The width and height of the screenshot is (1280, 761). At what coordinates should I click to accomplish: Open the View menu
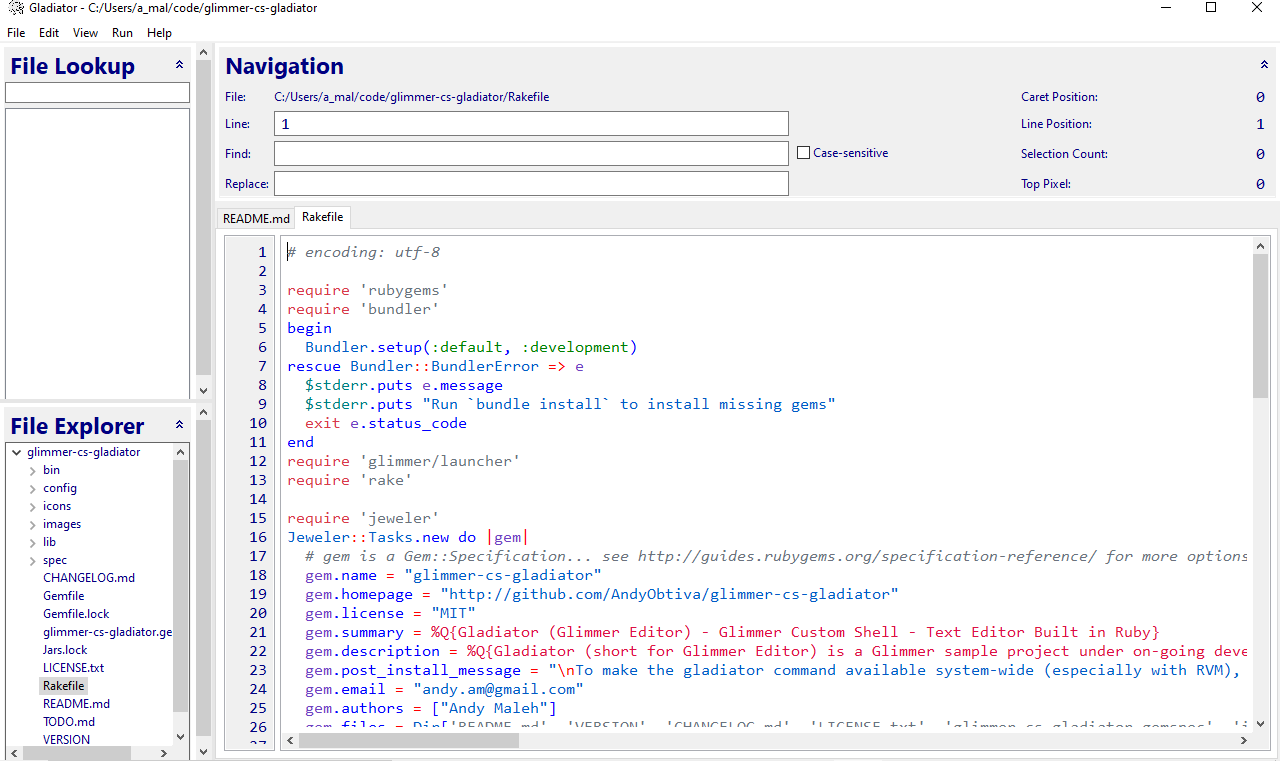pos(86,33)
